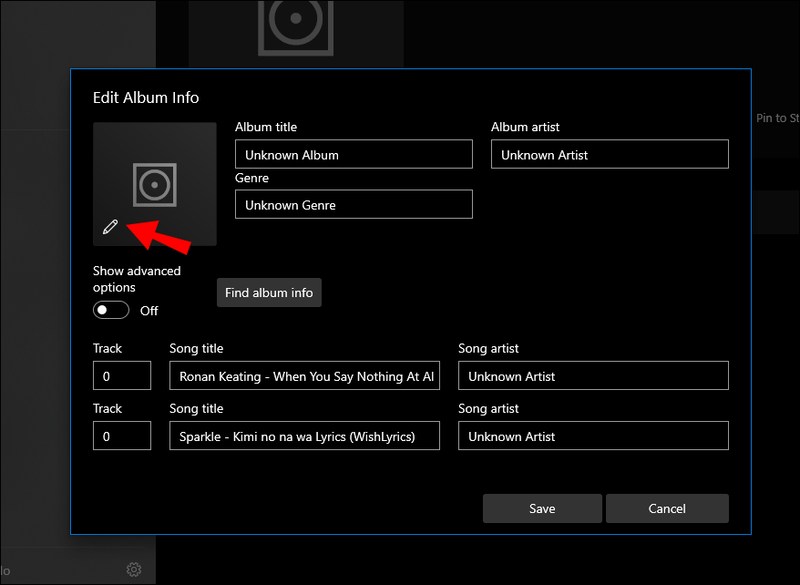The image size is (800, 585).
Task: Edit Sparkle - Kimi no na wa title field
Action: [x=305, y=436]
